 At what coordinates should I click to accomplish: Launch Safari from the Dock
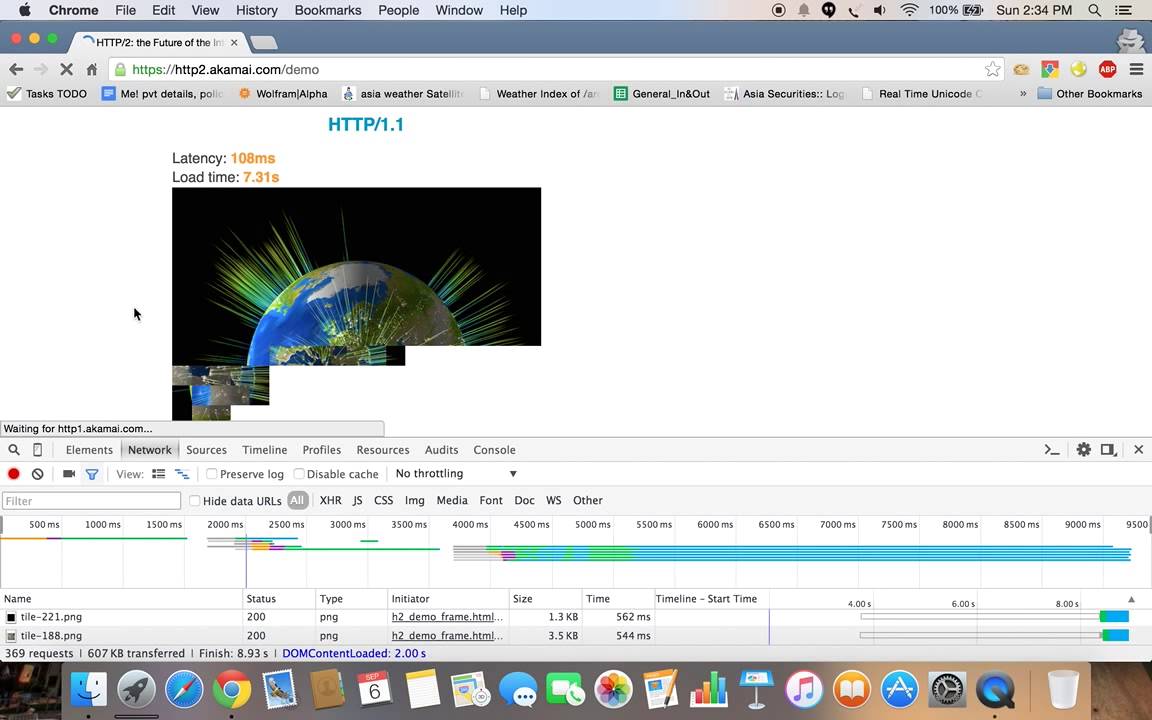tap(184, 689)
